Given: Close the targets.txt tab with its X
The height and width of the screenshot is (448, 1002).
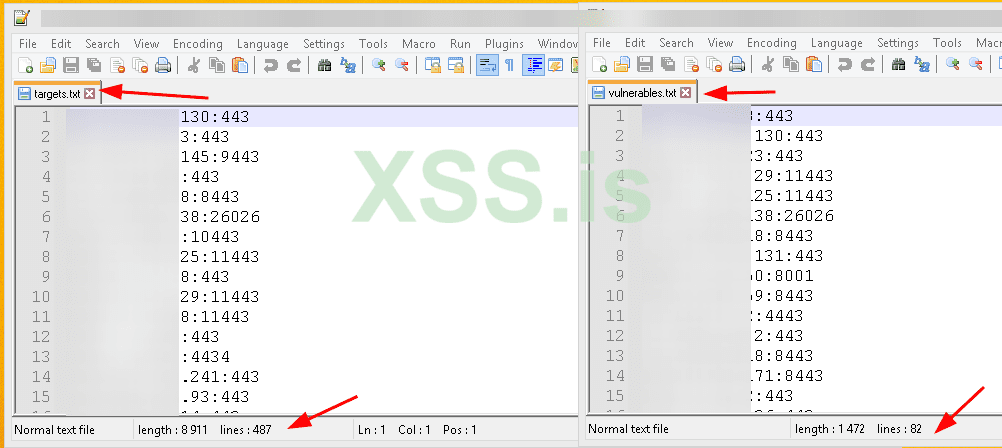Looking at the screenshot, I should click(x=89, y=94).
